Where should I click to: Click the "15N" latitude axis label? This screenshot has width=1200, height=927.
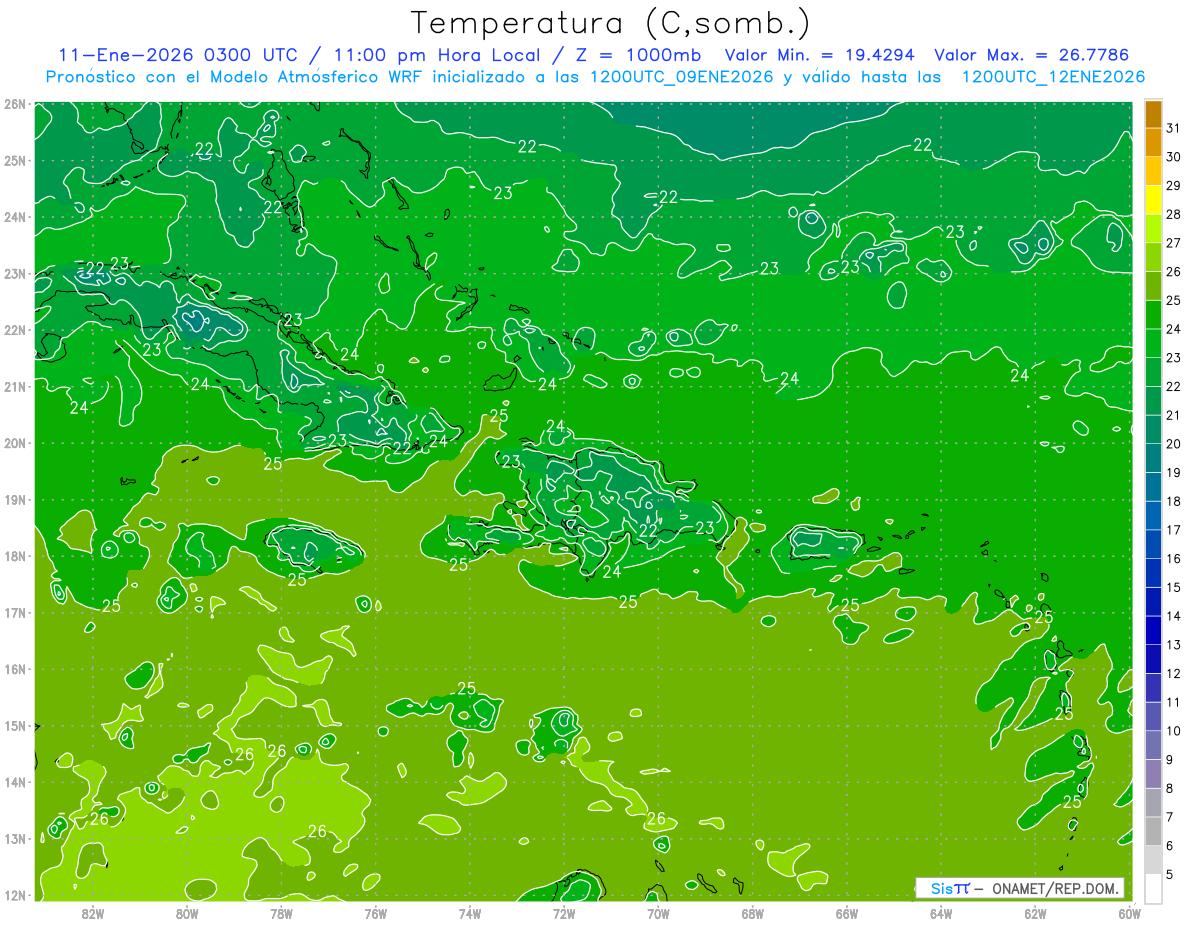[x=14, y=726]
